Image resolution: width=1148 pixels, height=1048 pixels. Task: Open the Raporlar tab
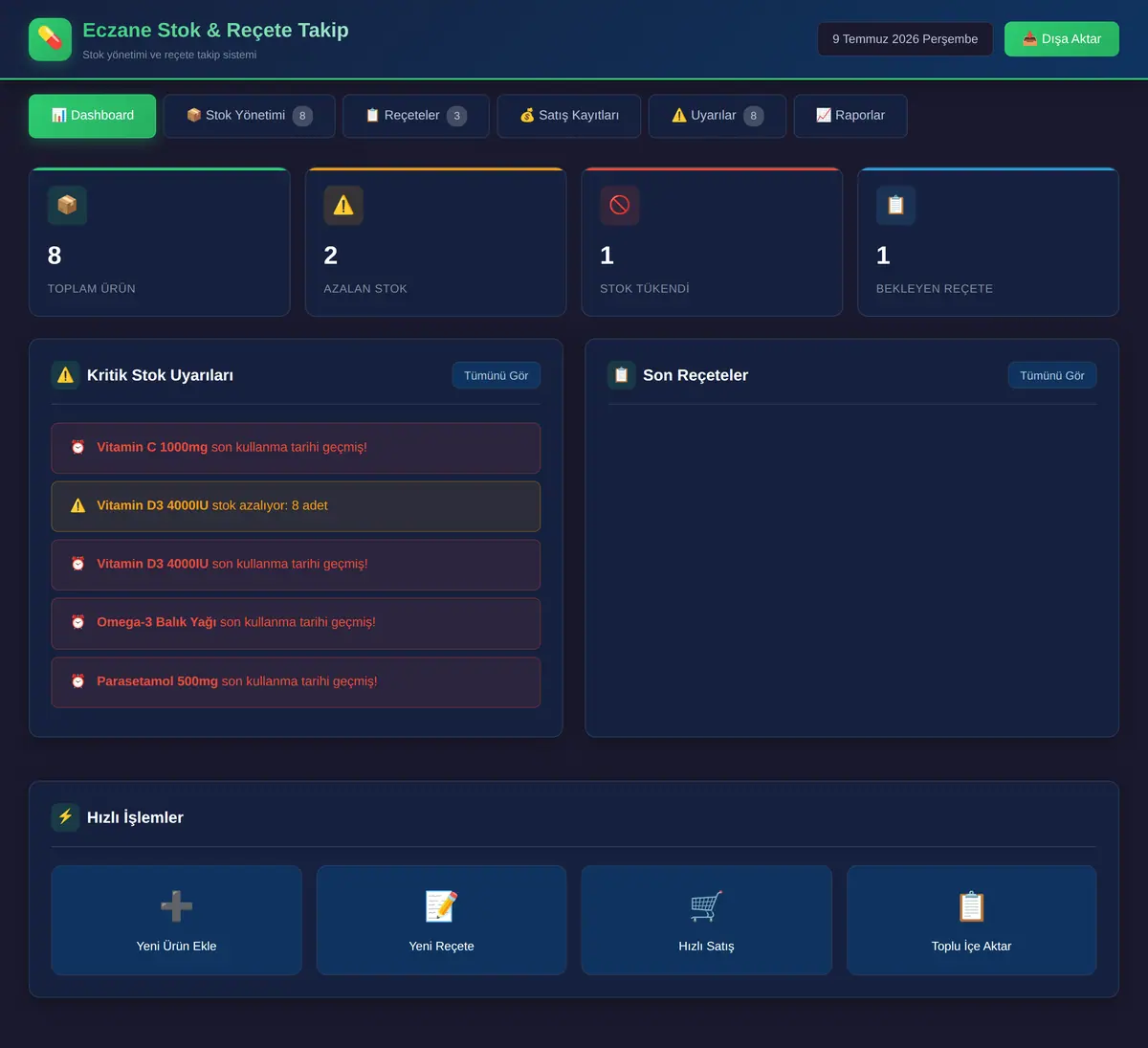[x=850, y=116]
